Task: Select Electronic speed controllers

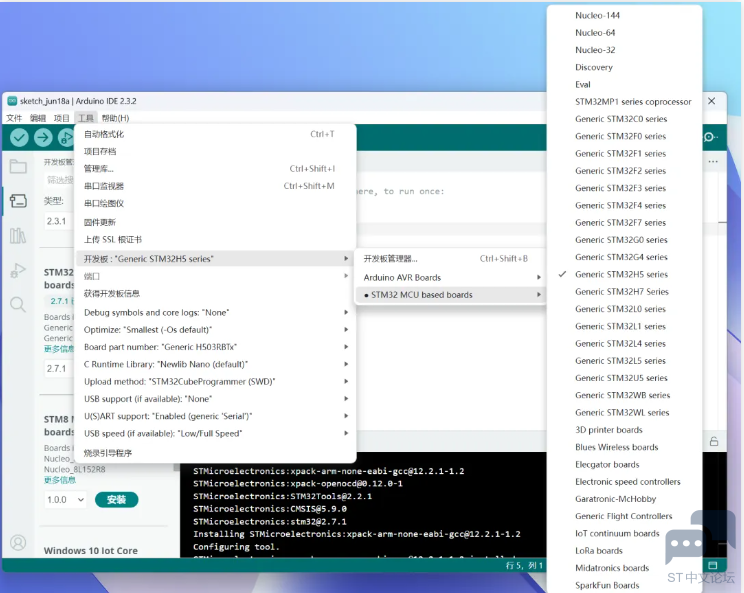Action: (x=624, y=482)
